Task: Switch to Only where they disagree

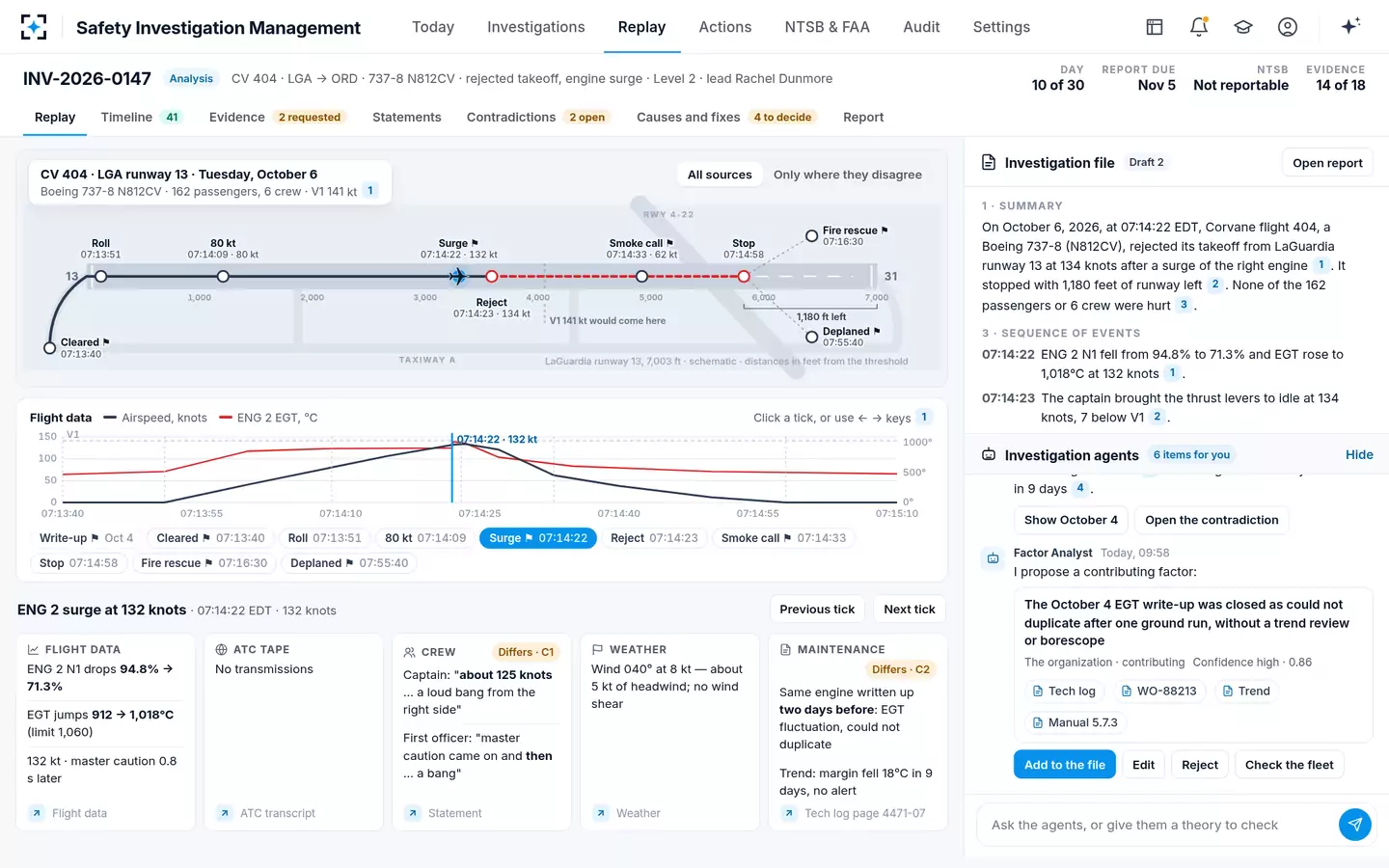Action: click(848, 175)
